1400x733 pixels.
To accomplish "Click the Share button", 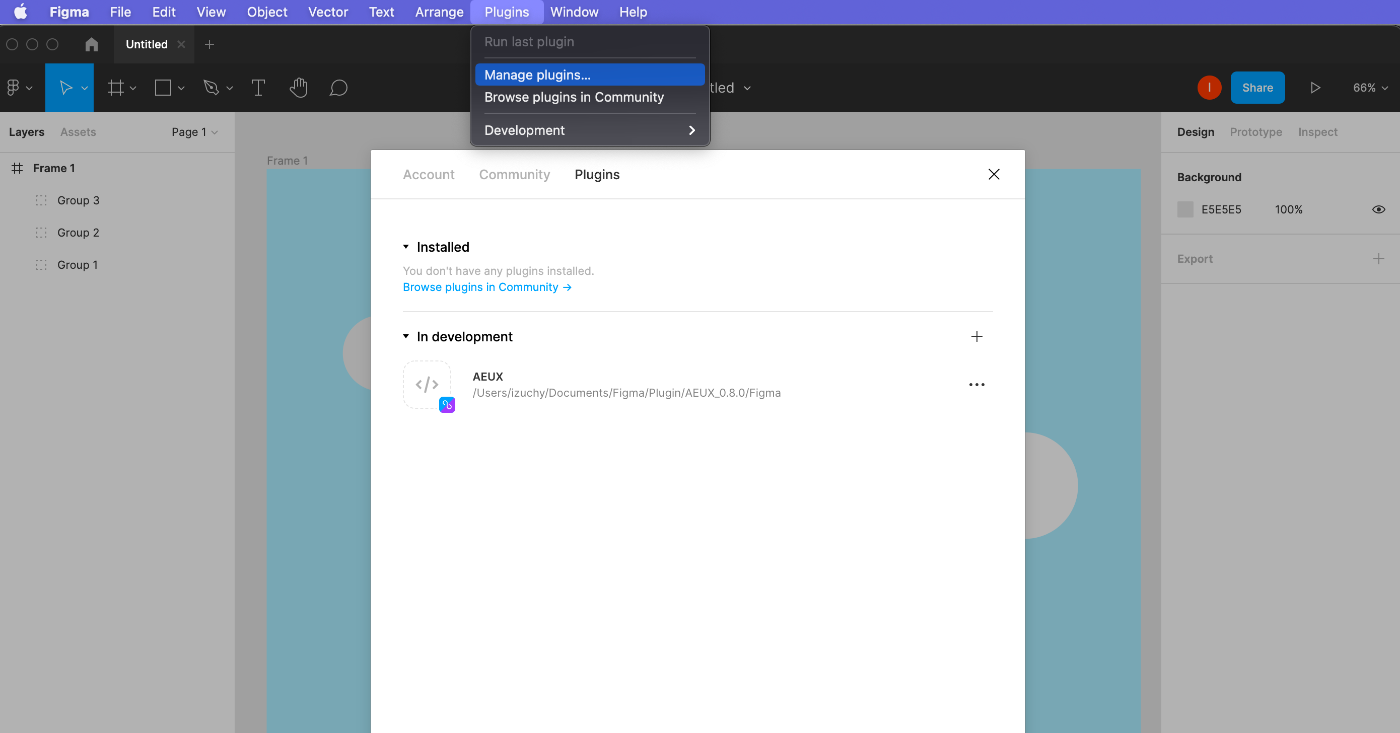I will (x=1258, y=88).
